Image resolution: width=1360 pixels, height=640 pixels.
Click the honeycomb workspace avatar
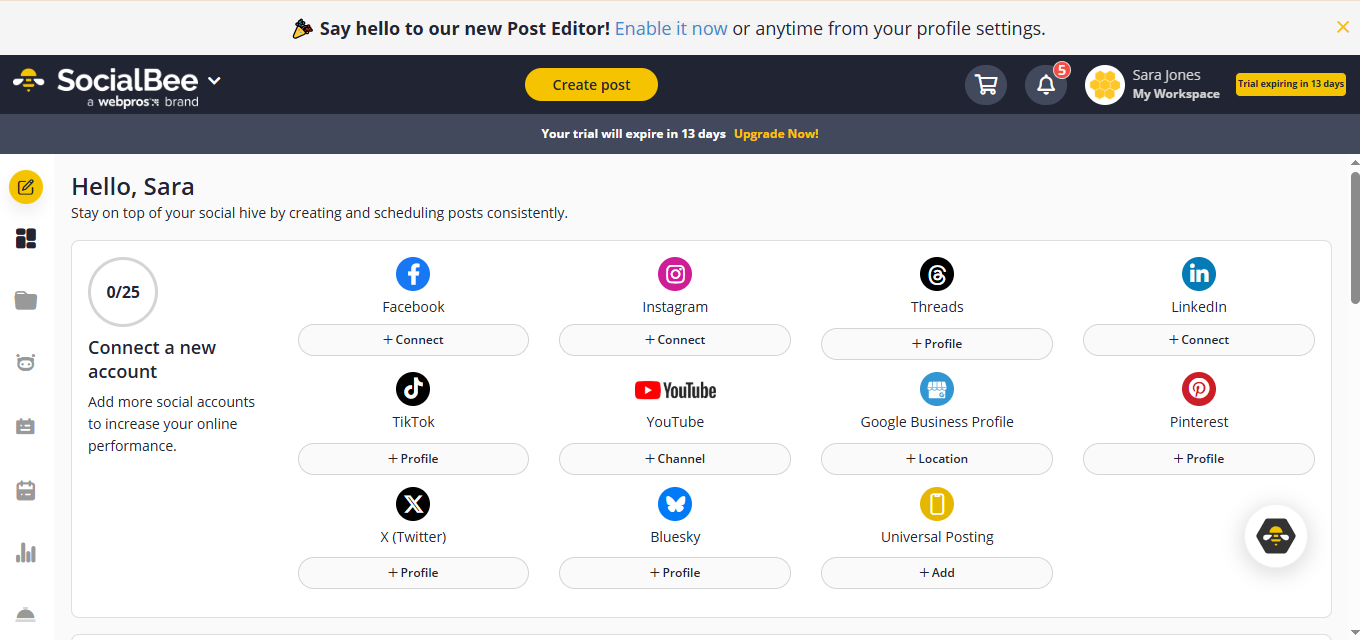click(x=1105, y=85)
